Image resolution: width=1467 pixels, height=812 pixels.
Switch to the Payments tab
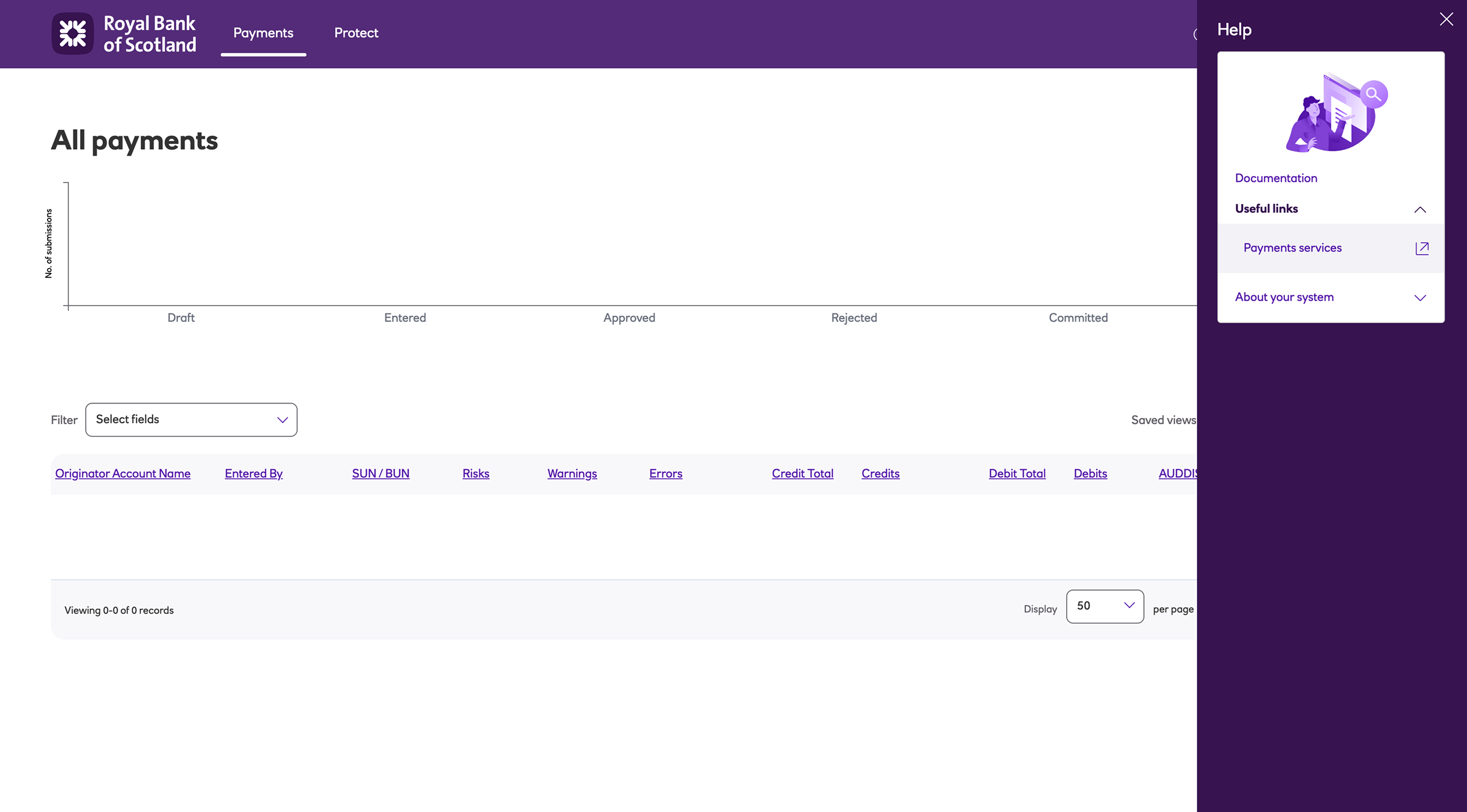point(263,33)
